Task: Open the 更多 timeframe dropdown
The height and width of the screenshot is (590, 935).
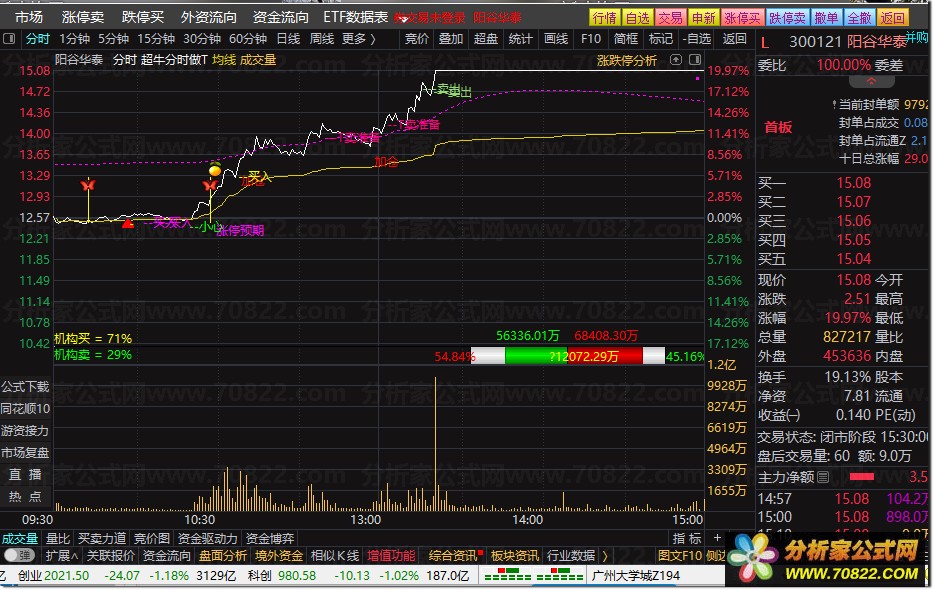Action: 360,39
